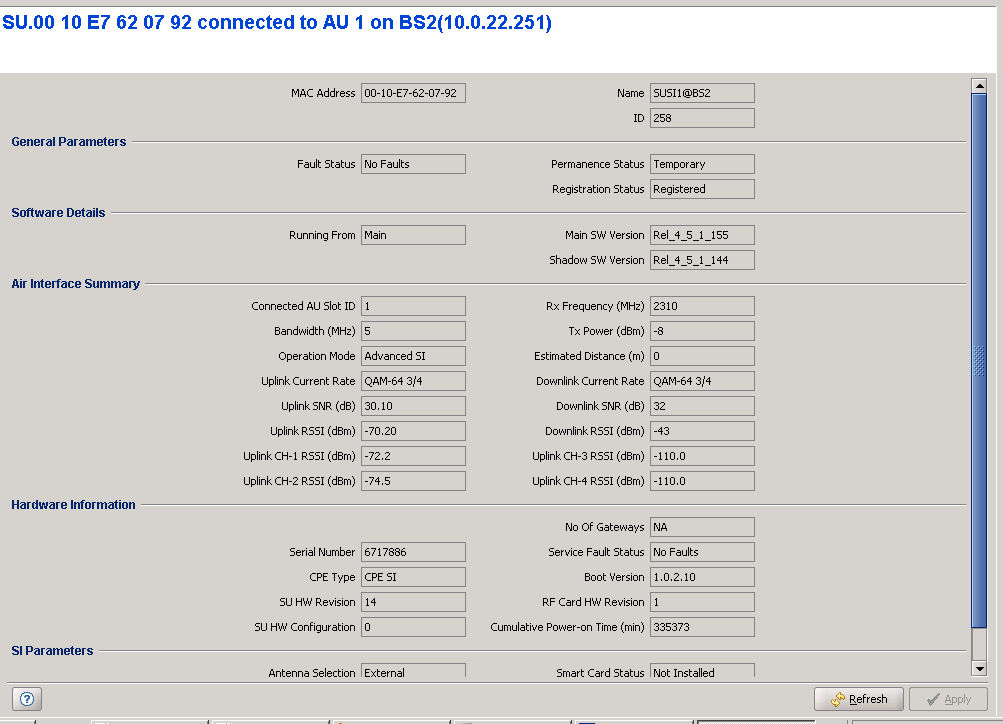Select the Shadow SW Version field
Viewport: 1003px width, 724px height.
pyautogui.click(x=702, y=260)
